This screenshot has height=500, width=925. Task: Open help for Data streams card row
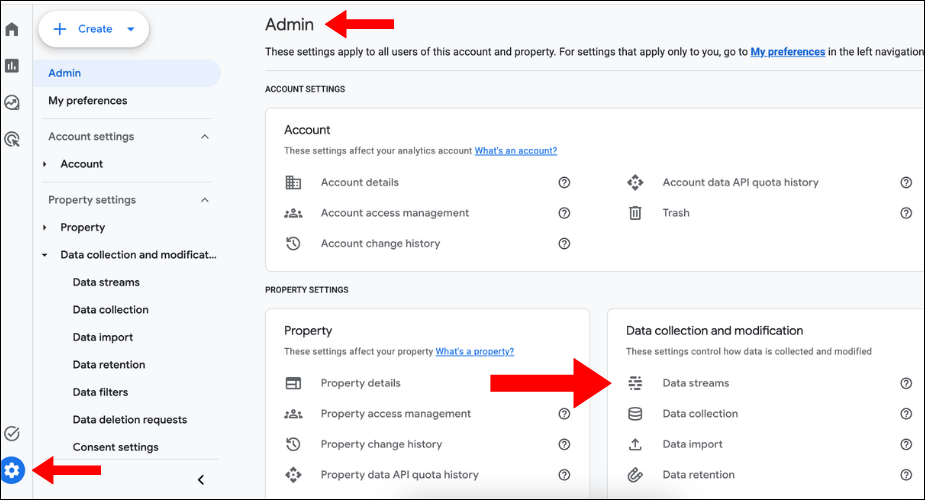click(906, 383)
